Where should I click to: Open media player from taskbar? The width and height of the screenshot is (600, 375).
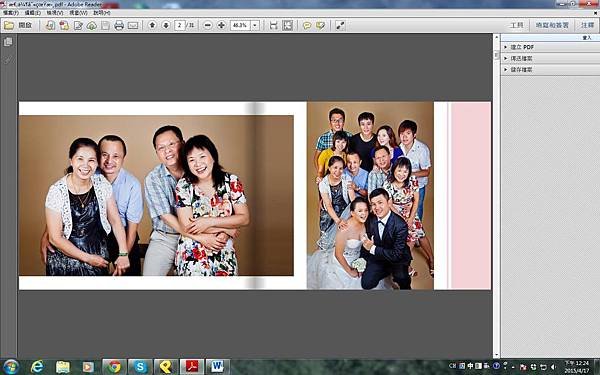[x=88, y=367]
